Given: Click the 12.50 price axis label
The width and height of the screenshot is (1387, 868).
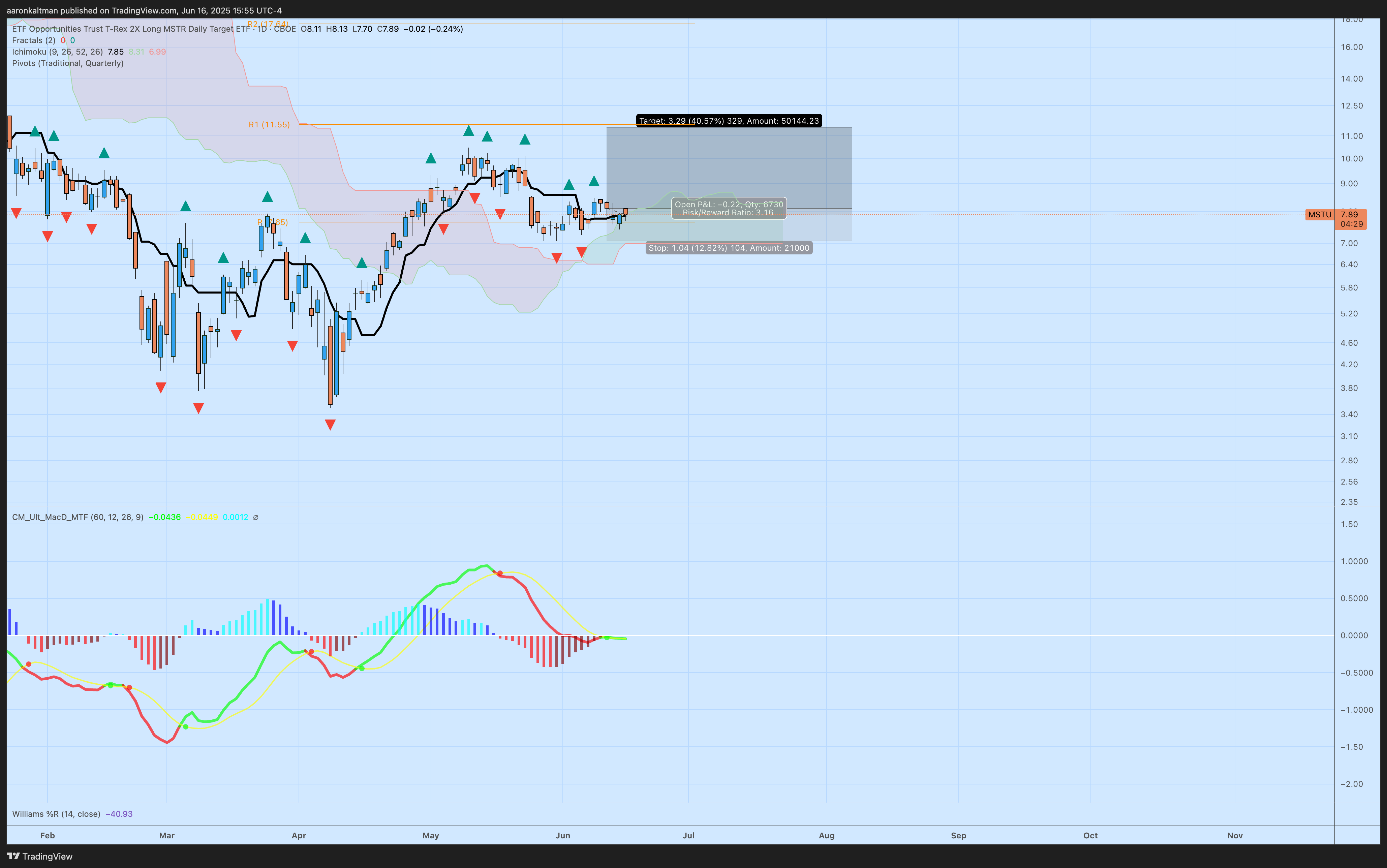Looking at the screenshot, I should [x=1351, y=105].
